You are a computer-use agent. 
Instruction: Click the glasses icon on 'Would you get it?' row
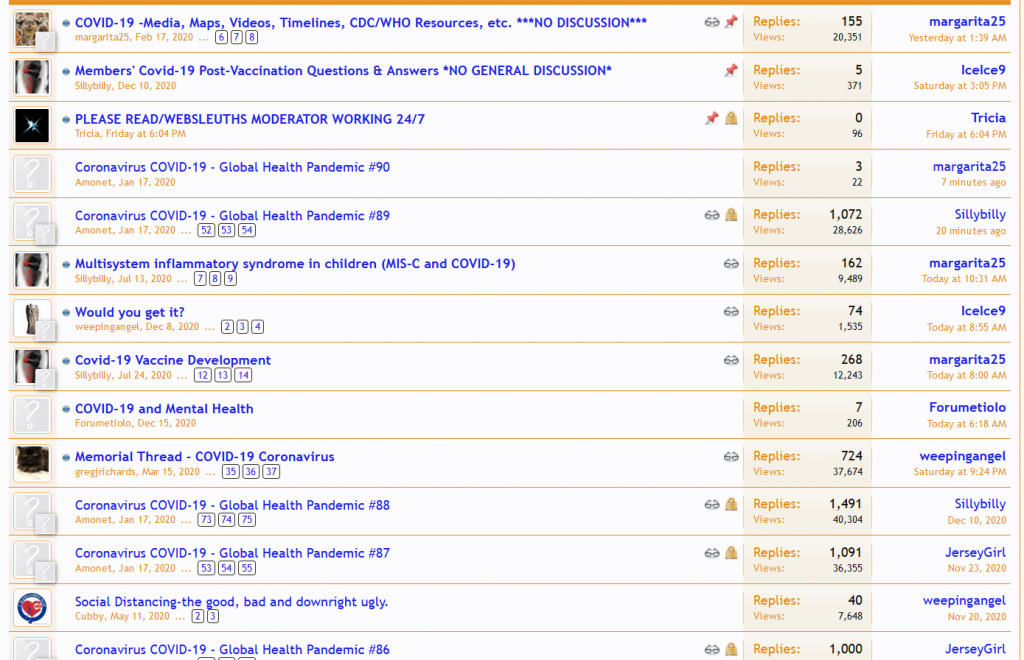coord(731,312)
